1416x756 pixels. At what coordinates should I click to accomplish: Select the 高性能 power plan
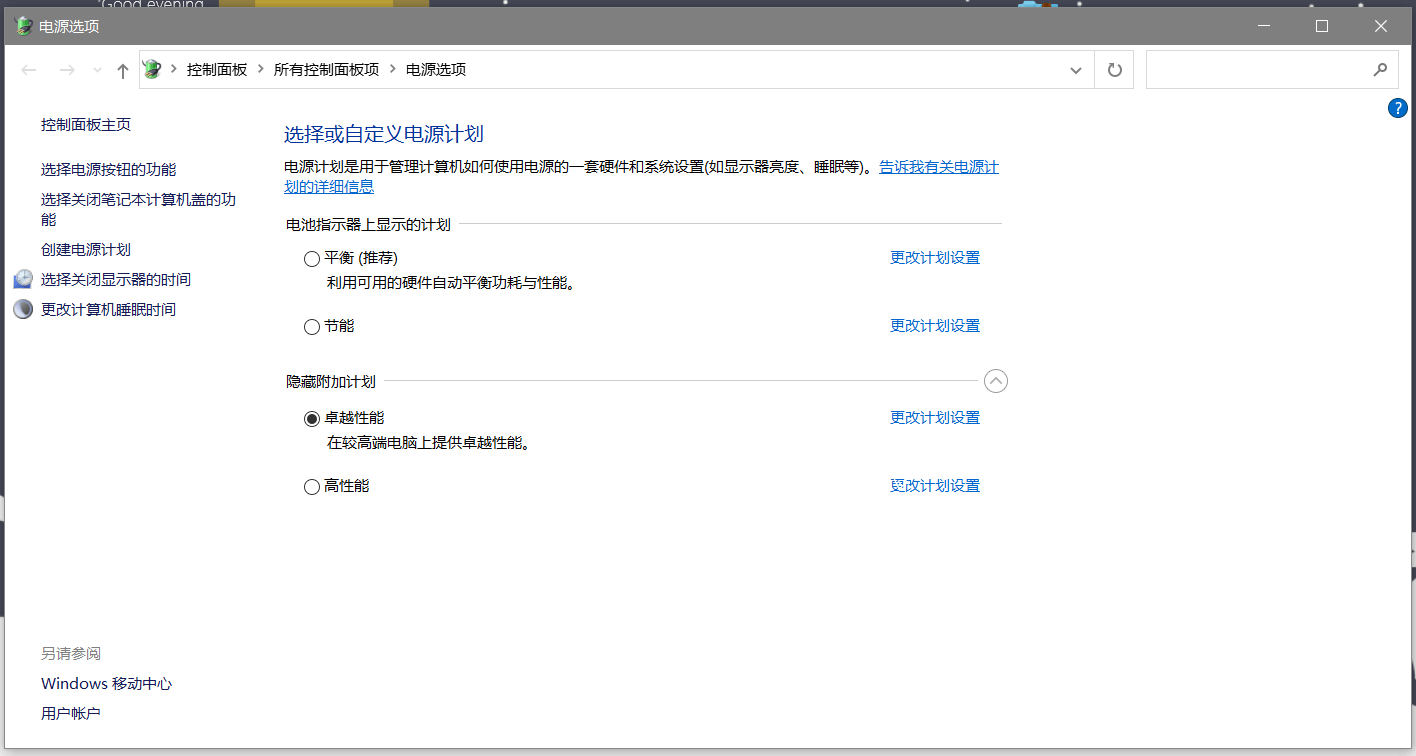312,487
